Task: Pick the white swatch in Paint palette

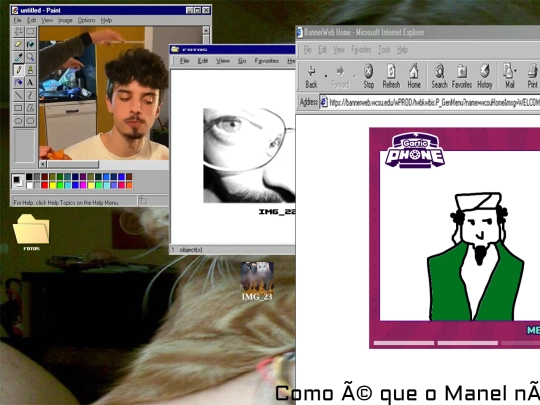Action: 29,185
